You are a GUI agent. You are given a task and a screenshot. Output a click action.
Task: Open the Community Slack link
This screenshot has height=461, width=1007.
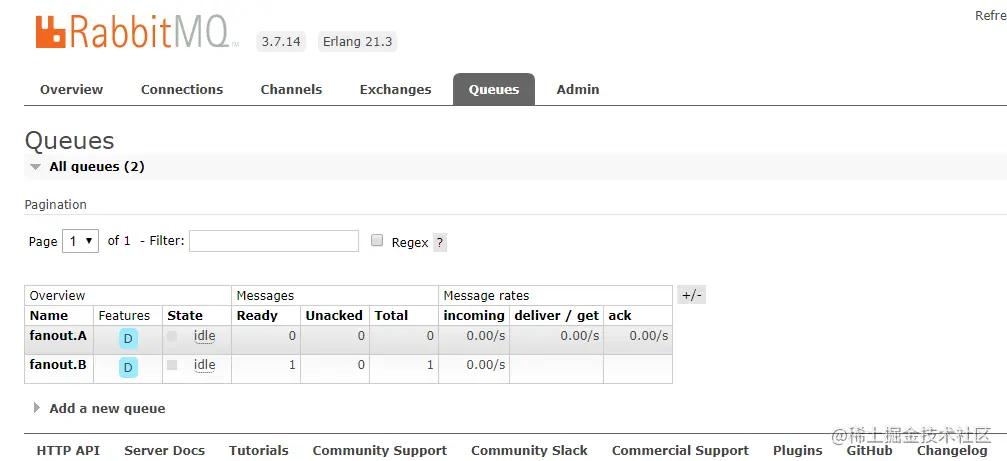coord(529,451)
